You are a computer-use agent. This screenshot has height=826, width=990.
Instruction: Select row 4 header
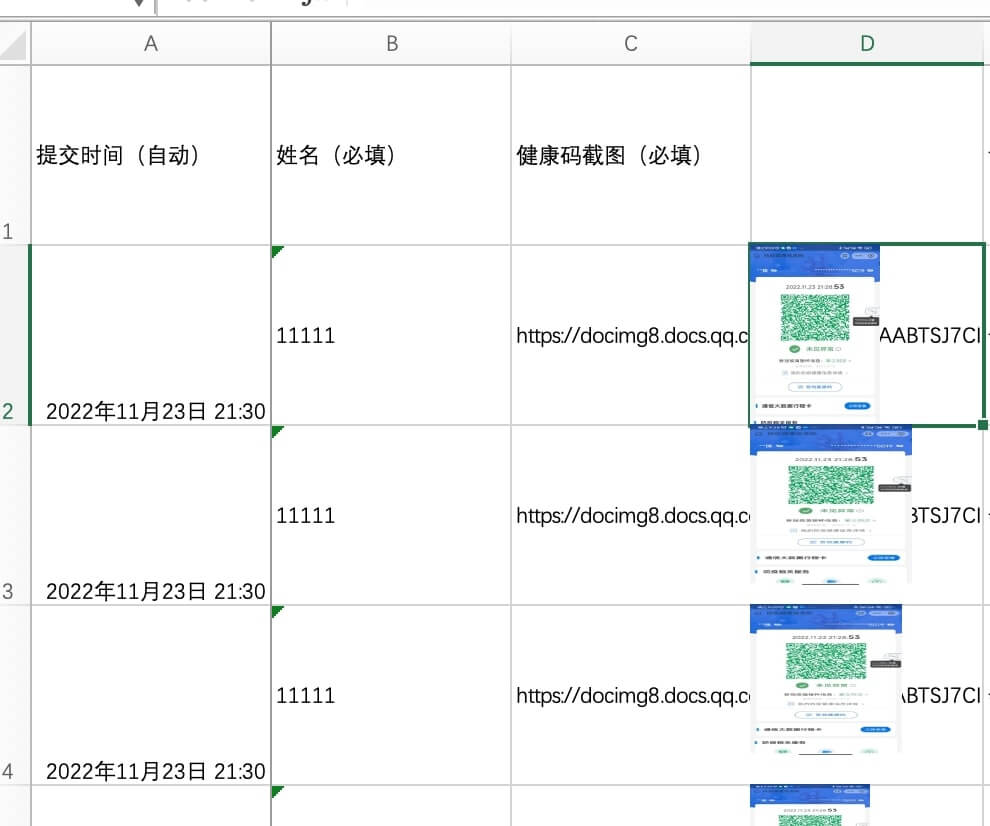(x=15, y=695)
